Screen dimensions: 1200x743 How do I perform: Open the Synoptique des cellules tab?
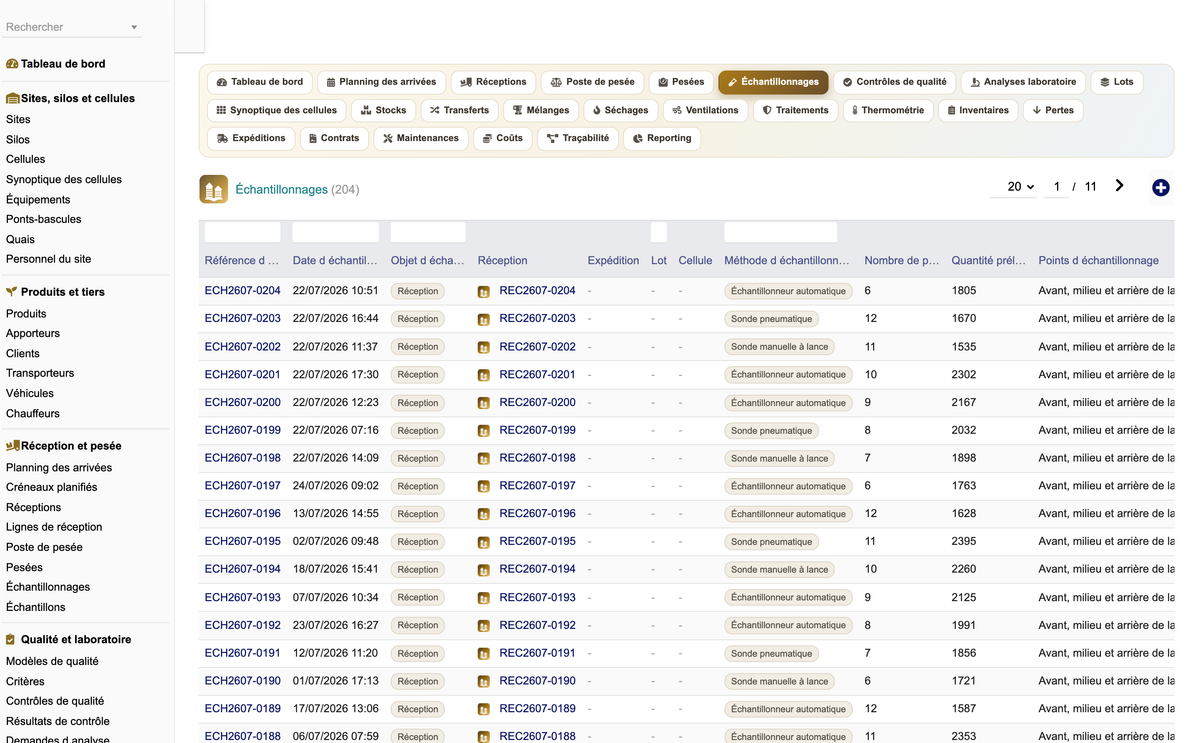(x=277, y=110)
